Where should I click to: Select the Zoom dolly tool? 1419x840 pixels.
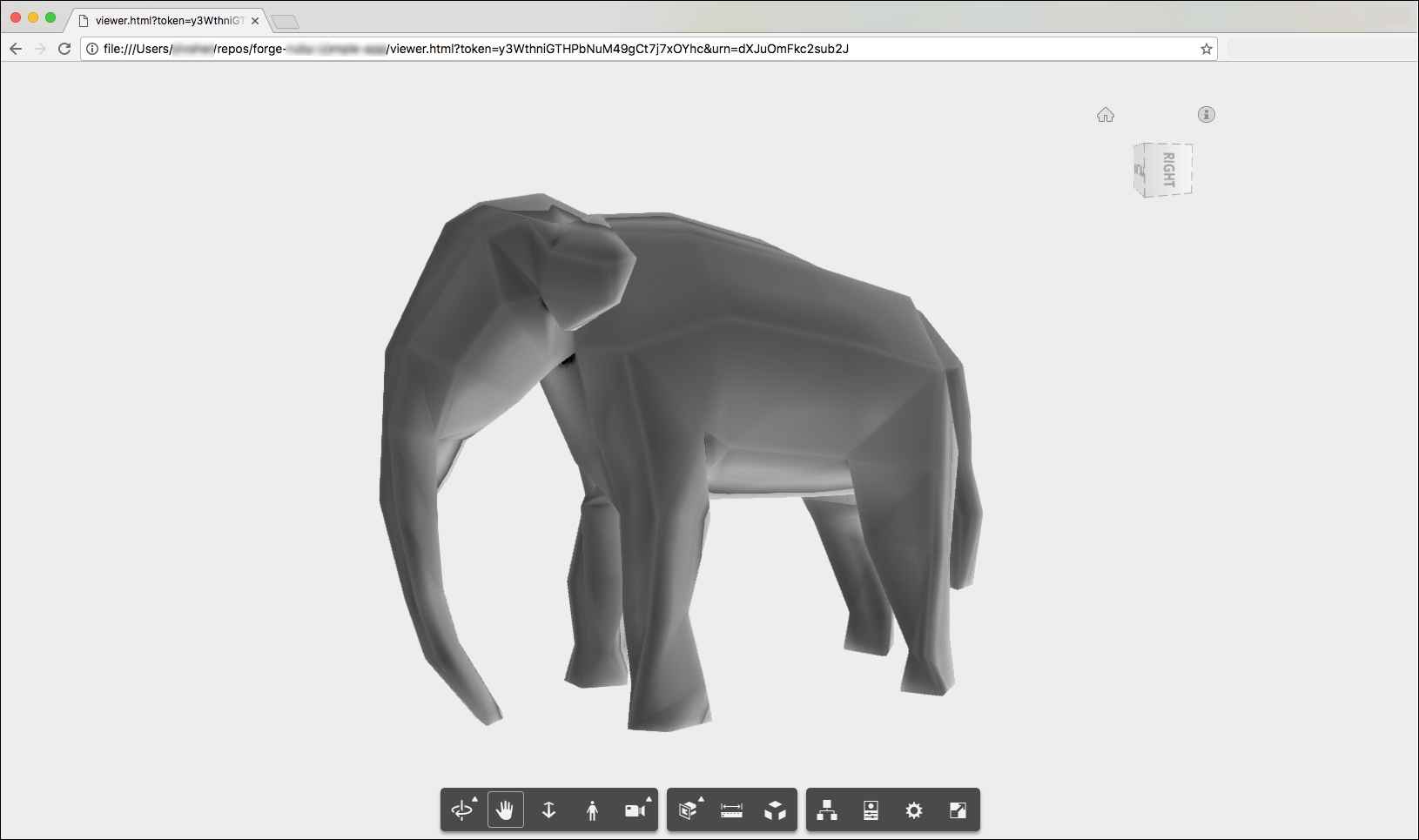[548, 810]
